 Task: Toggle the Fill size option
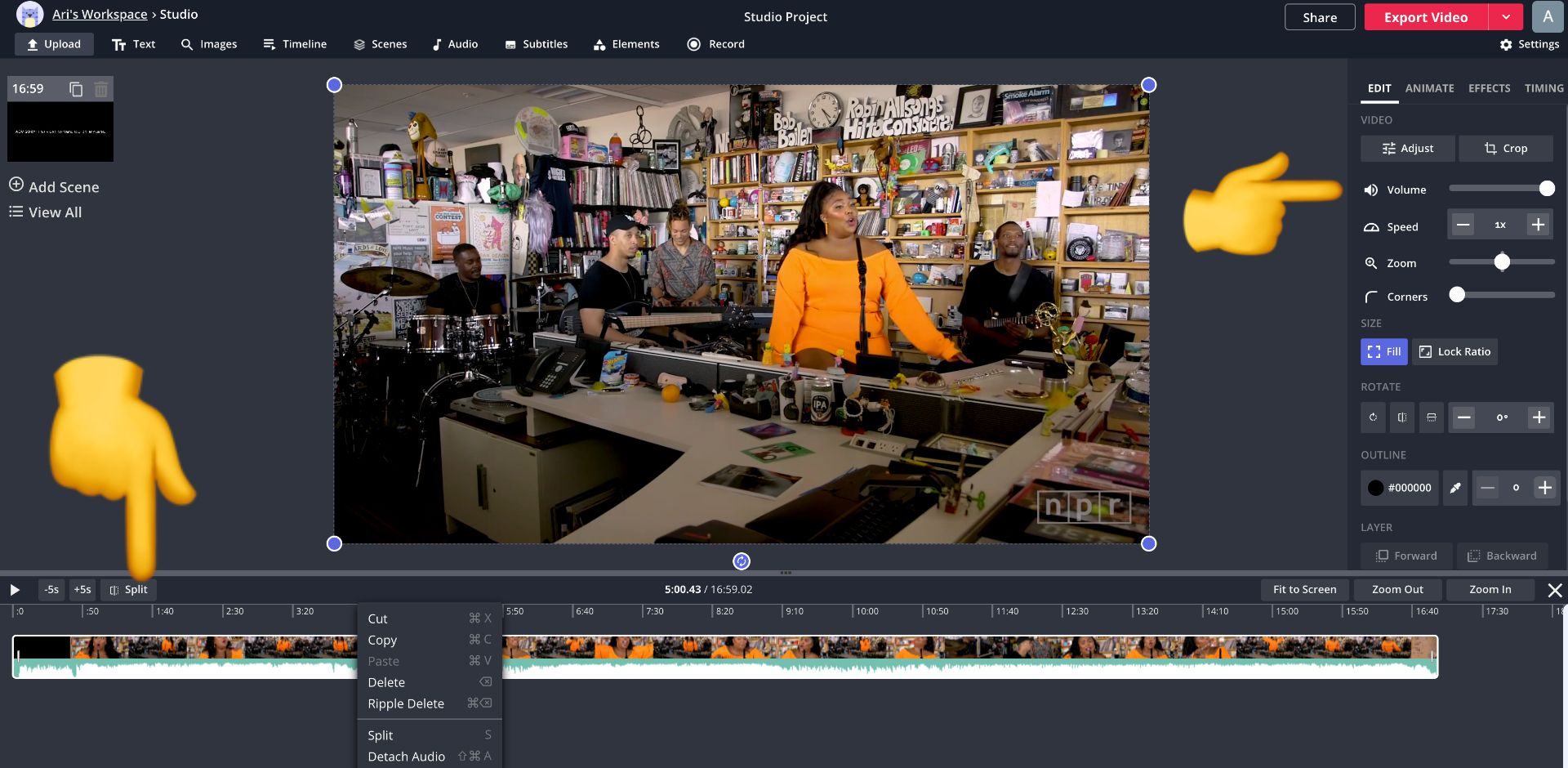click(x=1383, y=351)
